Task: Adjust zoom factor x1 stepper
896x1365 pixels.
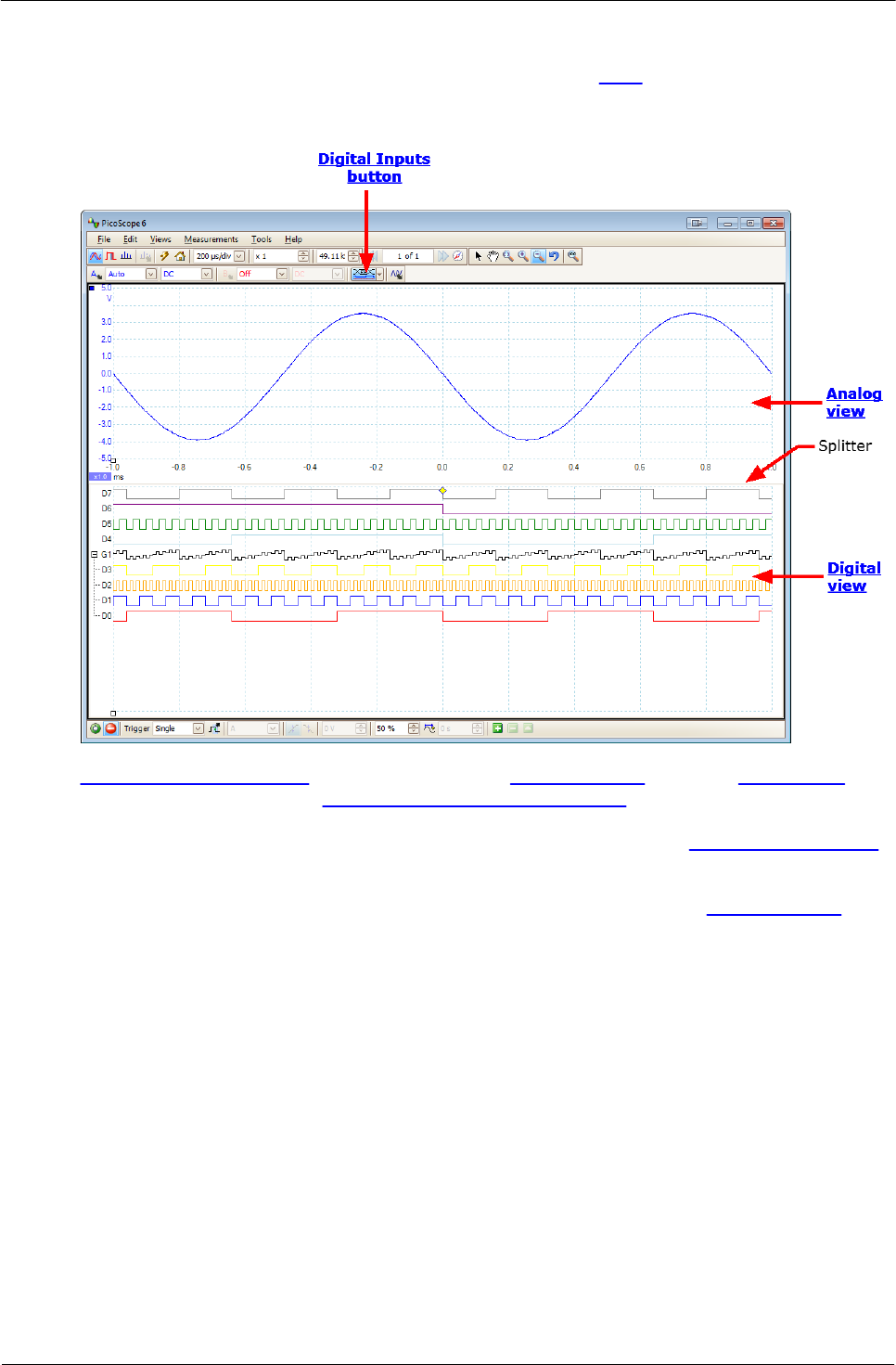Action: tap(302, 256)
